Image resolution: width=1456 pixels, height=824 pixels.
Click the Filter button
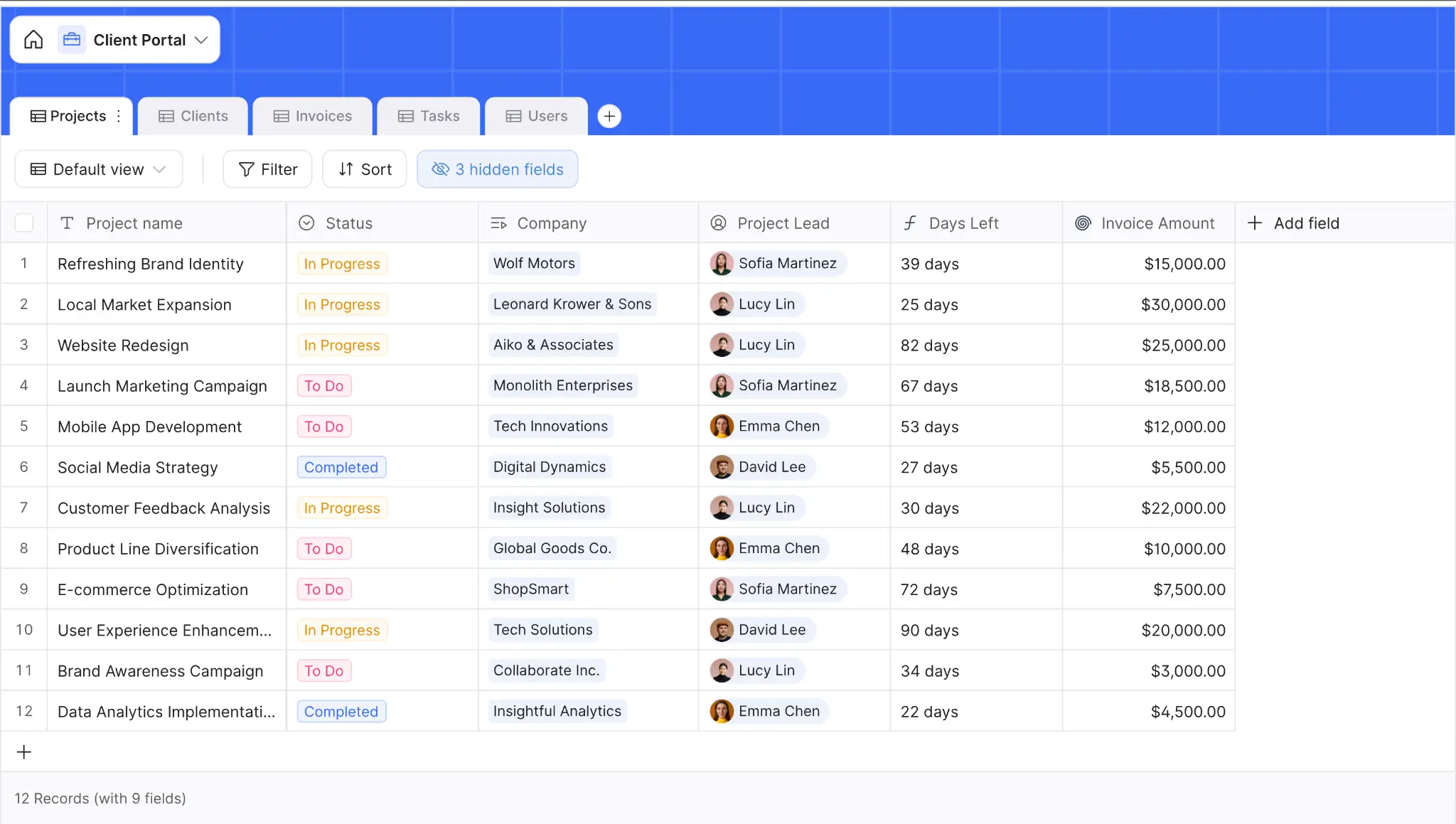point(268,169)
